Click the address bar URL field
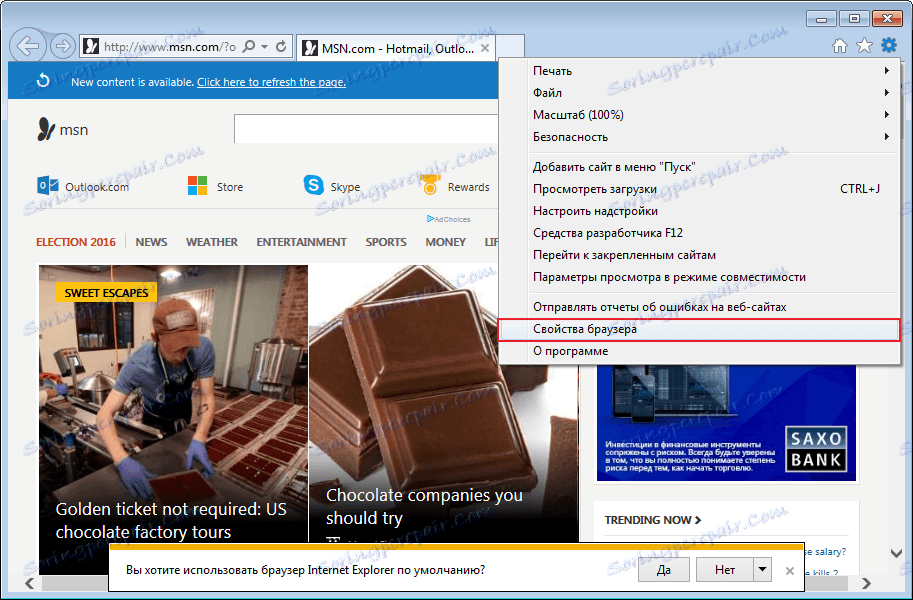The height and width of the screenshot is (600, 913). tap(169, 47)
